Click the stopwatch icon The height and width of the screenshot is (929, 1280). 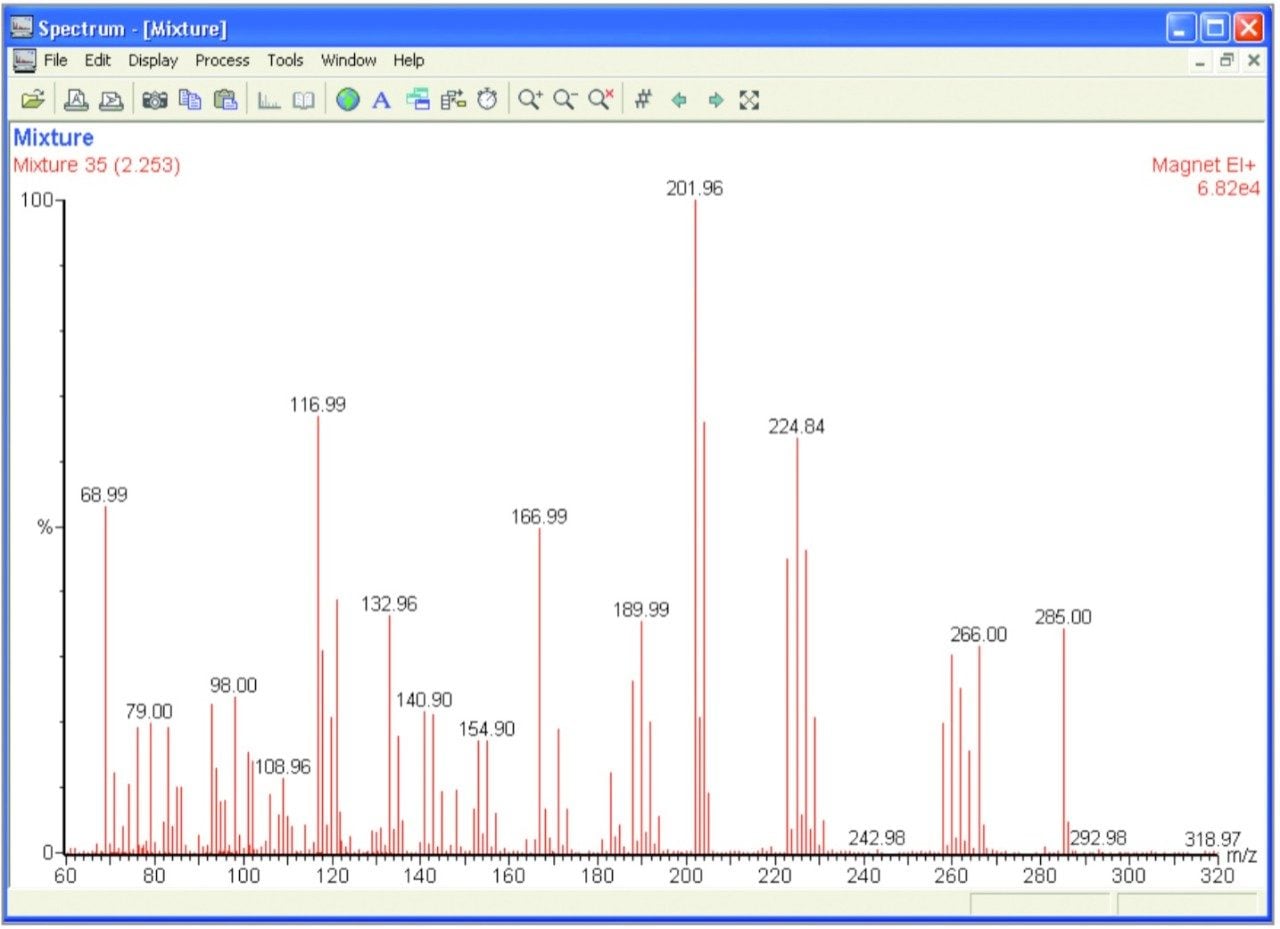tap(487, 100)
